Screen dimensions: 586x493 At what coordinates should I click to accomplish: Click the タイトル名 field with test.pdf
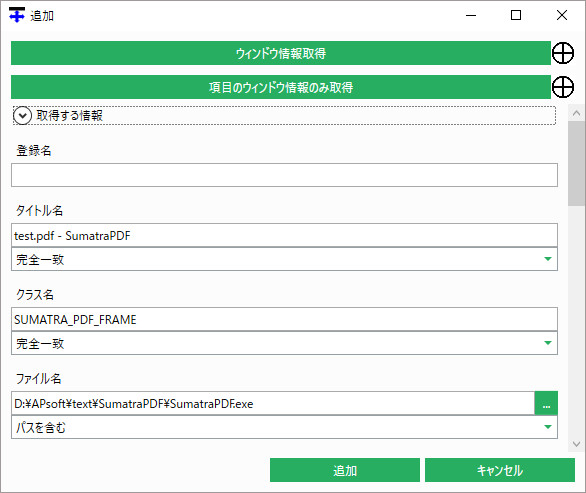click(284, 235)
